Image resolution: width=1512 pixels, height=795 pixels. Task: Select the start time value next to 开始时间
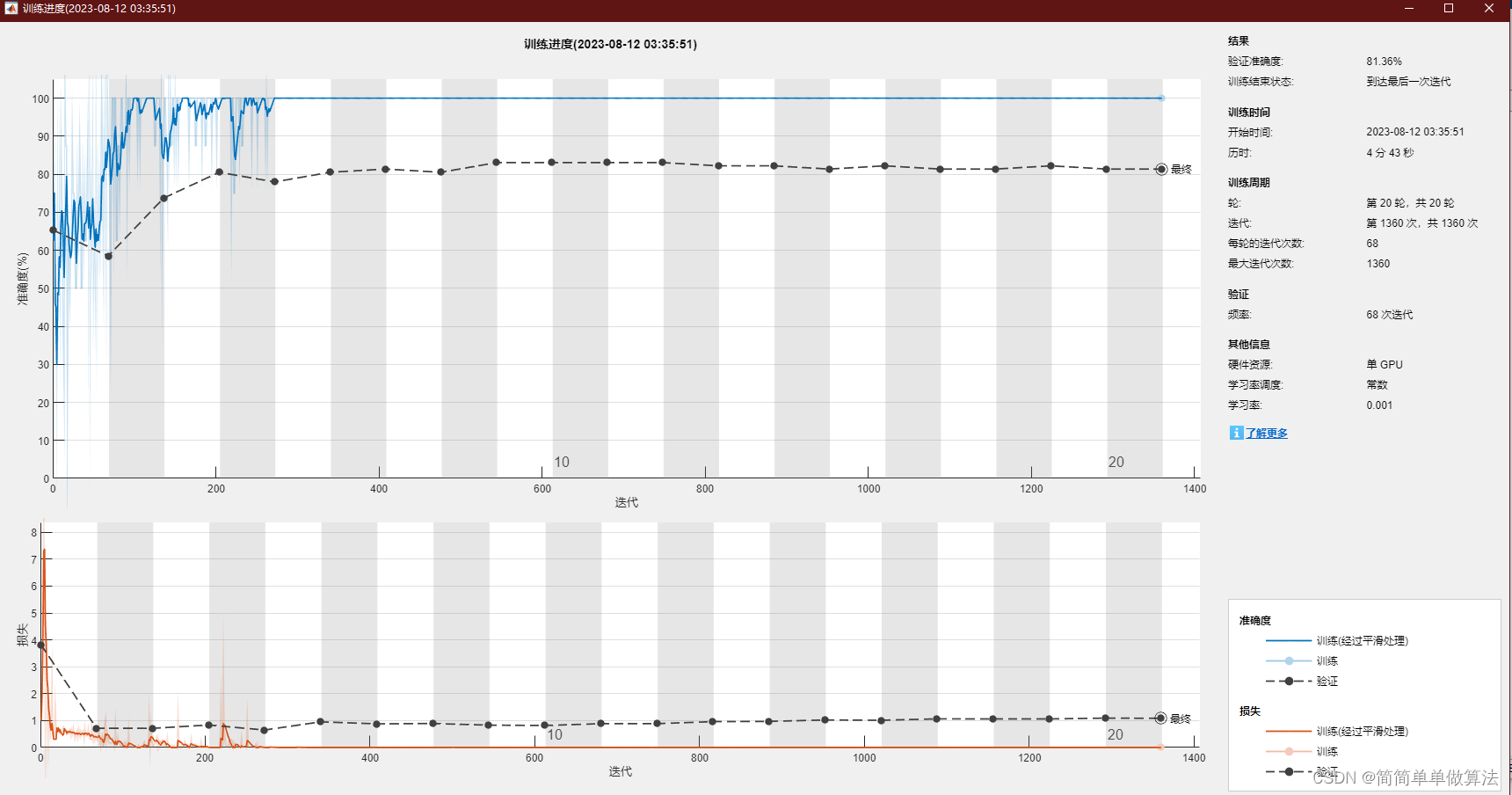pyautogui.click(x=1415, y=132)
